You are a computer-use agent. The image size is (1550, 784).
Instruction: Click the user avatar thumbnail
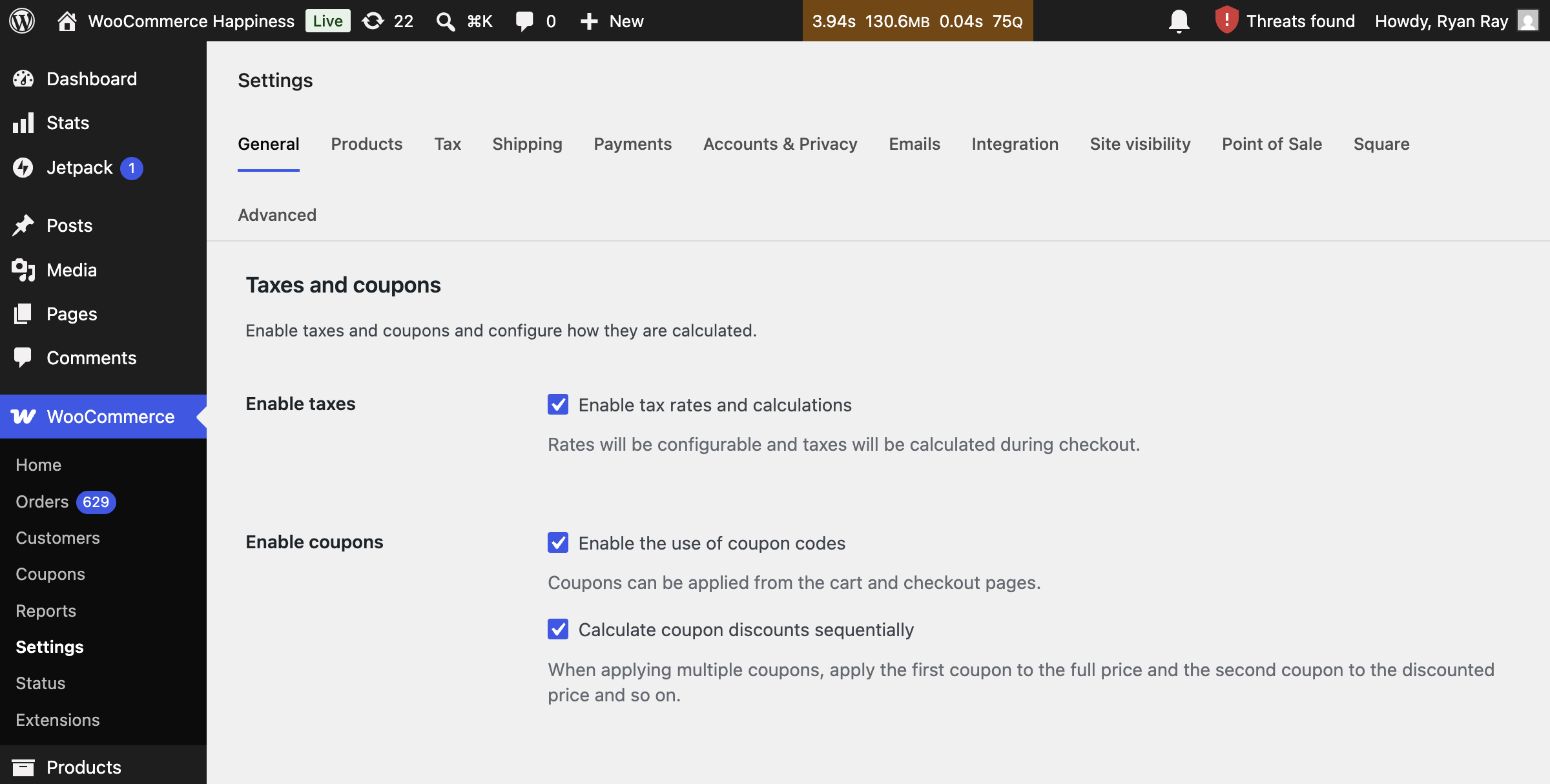pos(1528,21)
